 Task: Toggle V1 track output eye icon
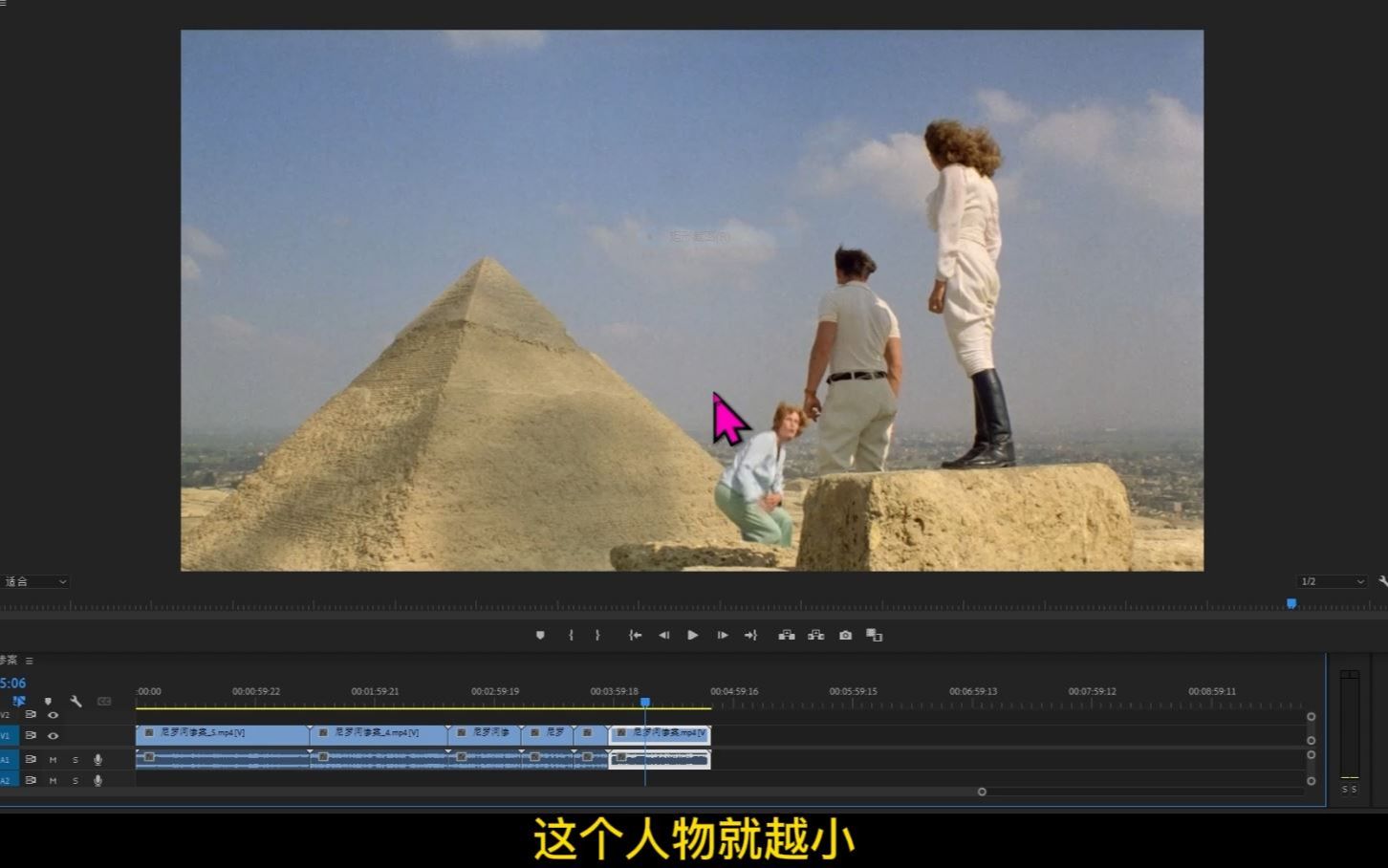tap(53, 735)
